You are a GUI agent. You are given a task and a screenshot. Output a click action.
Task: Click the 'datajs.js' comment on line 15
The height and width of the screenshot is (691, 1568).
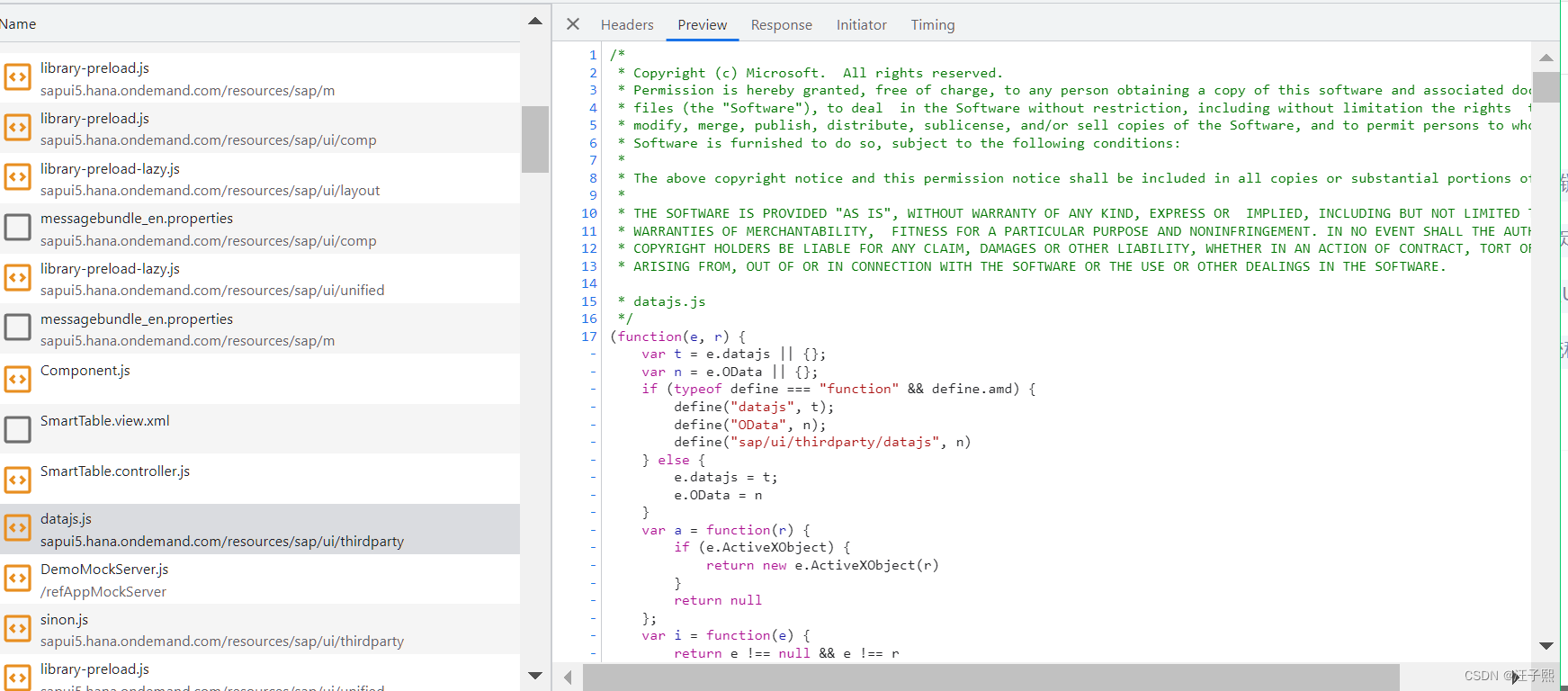pos(669,301)
